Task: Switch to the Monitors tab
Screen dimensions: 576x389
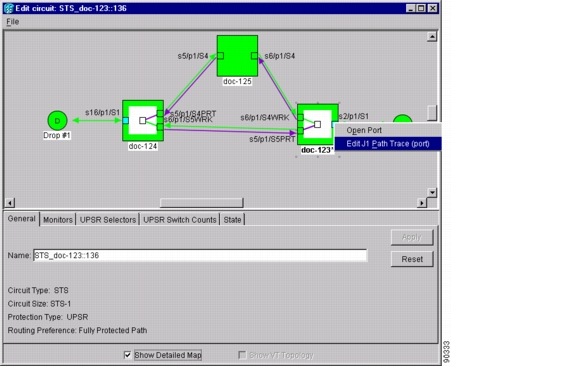Action: pyautogui.click(x=58, y=220)
